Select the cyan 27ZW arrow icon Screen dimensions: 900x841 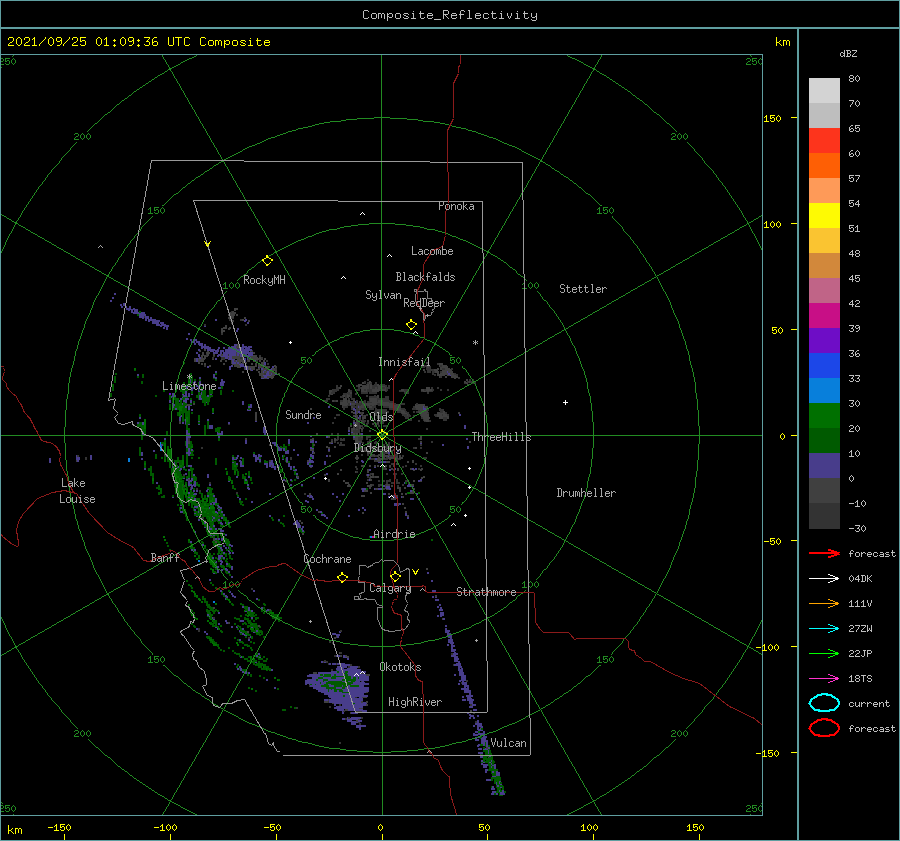tap(824, 629)
